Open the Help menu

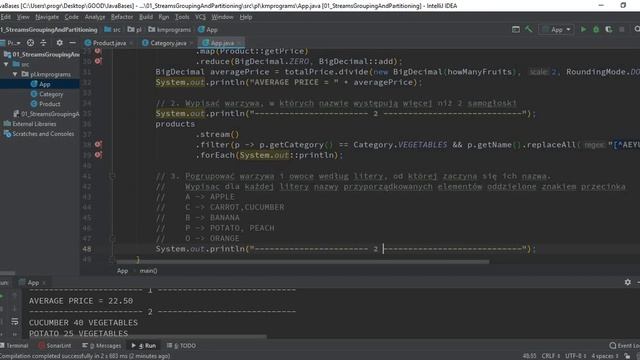pos(246,17)
